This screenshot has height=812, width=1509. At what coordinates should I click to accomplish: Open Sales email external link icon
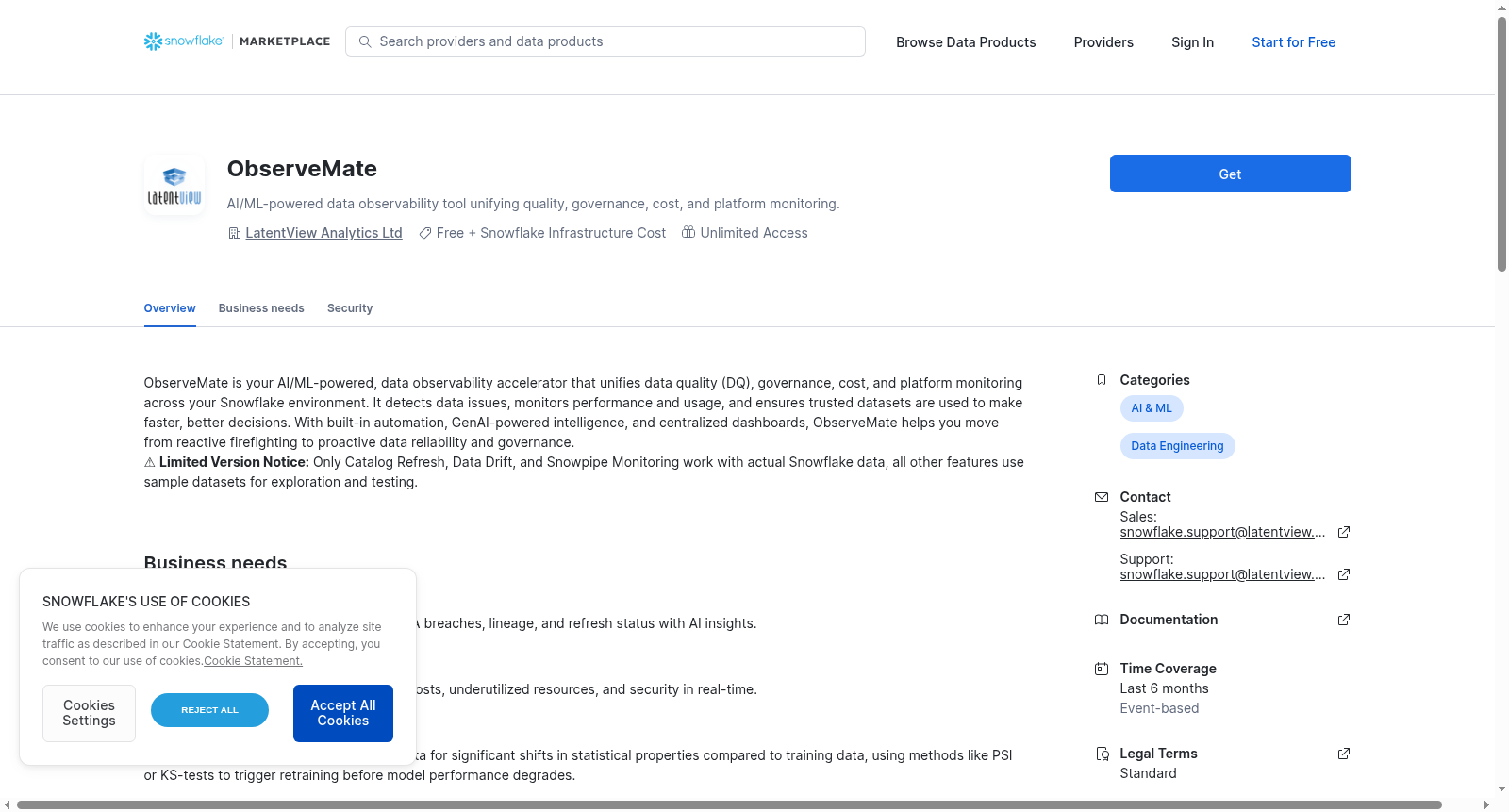(1344, 532)
